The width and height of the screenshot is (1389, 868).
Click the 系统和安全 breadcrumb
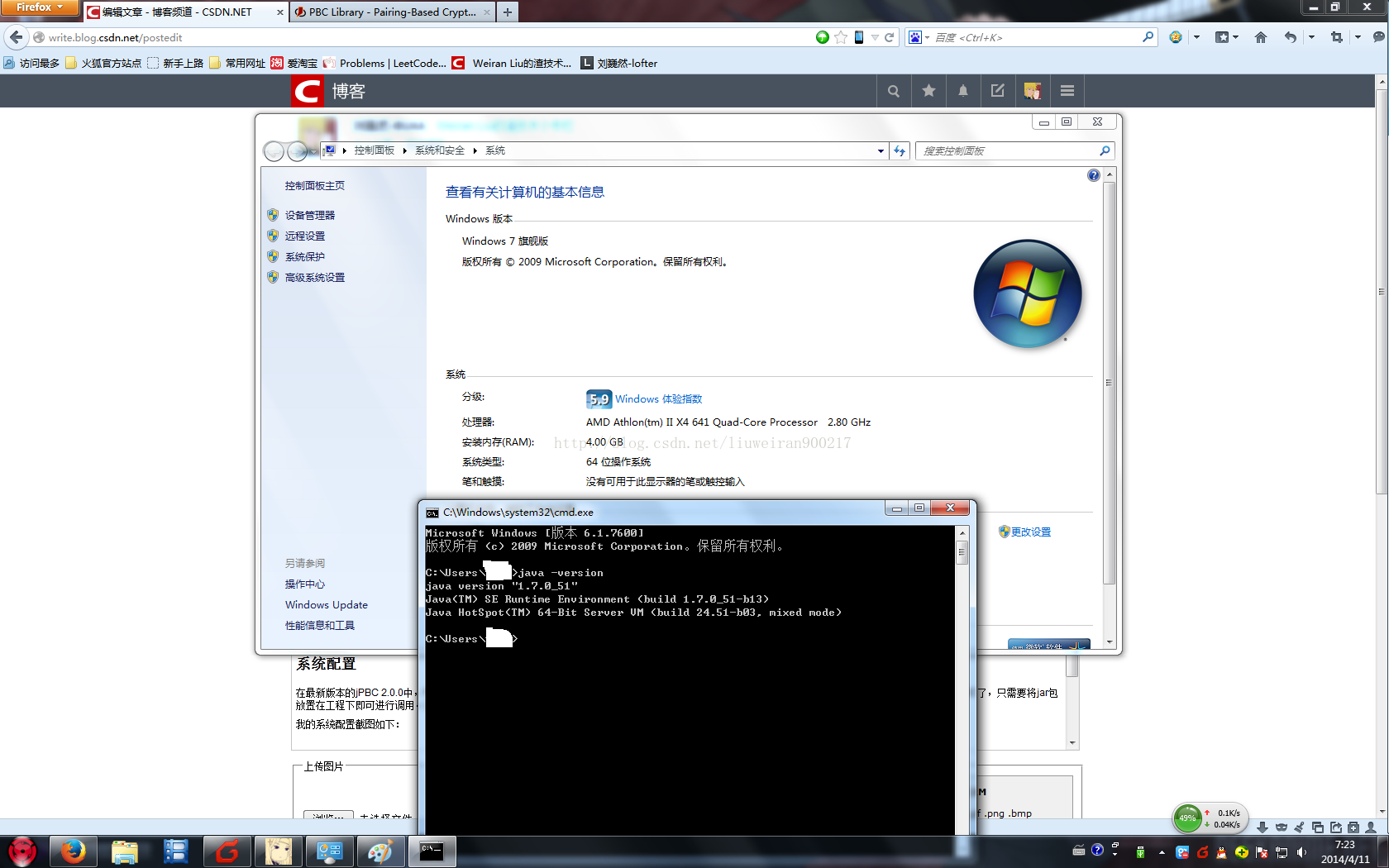(439, 150)
